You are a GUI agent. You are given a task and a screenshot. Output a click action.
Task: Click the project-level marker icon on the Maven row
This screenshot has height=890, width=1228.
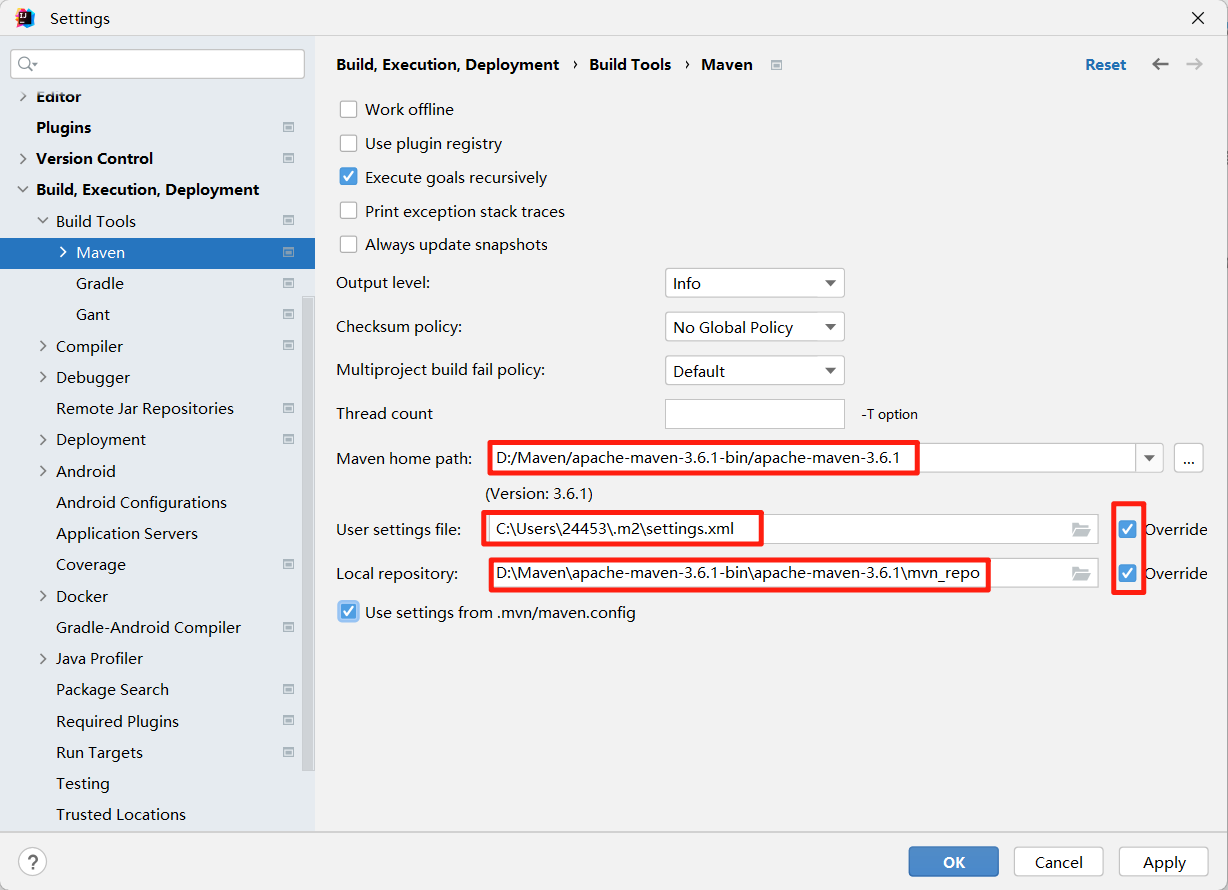[x=288, y=252]
